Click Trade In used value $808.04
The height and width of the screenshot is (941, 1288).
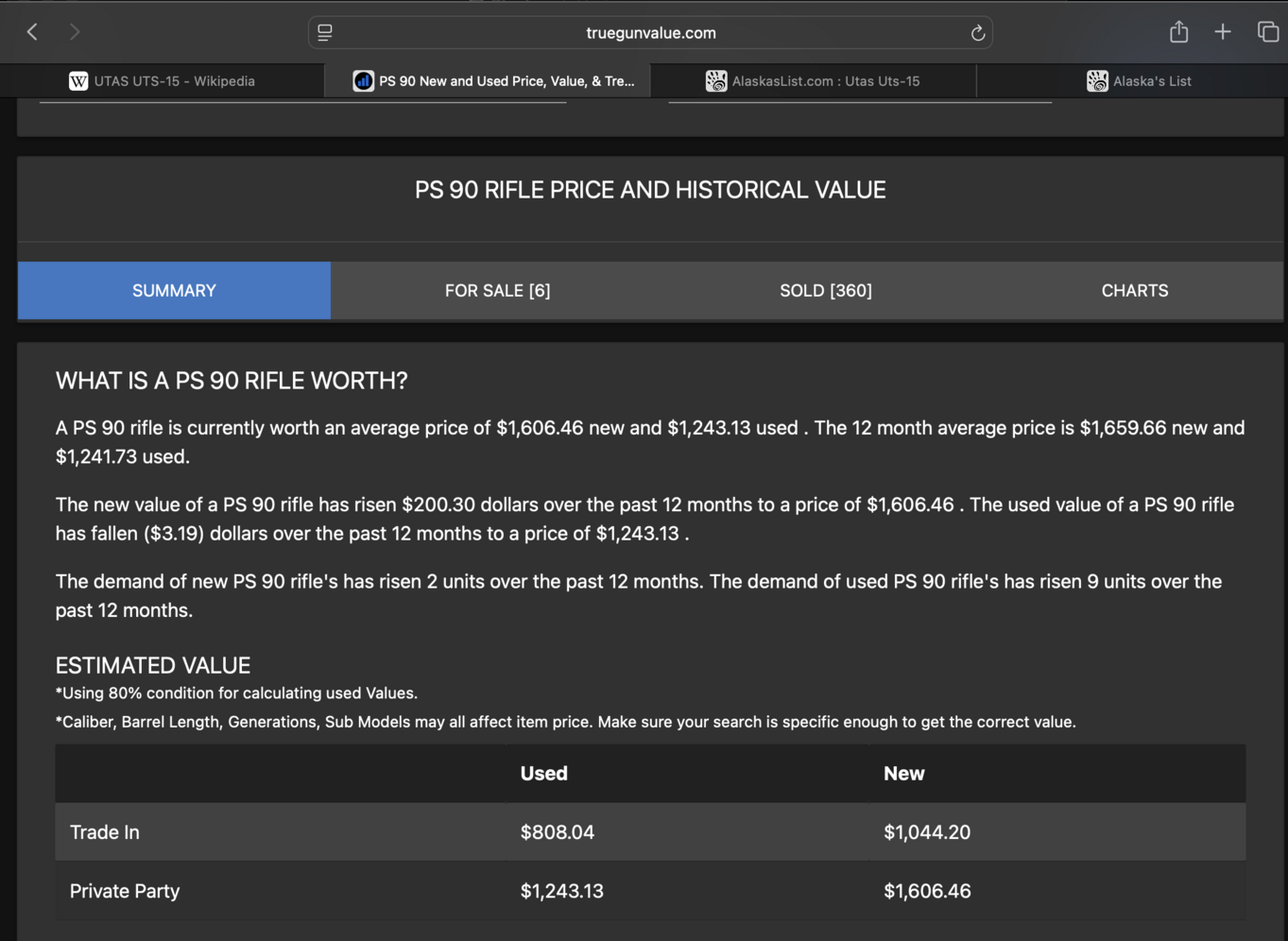click(x=558, y=832)
